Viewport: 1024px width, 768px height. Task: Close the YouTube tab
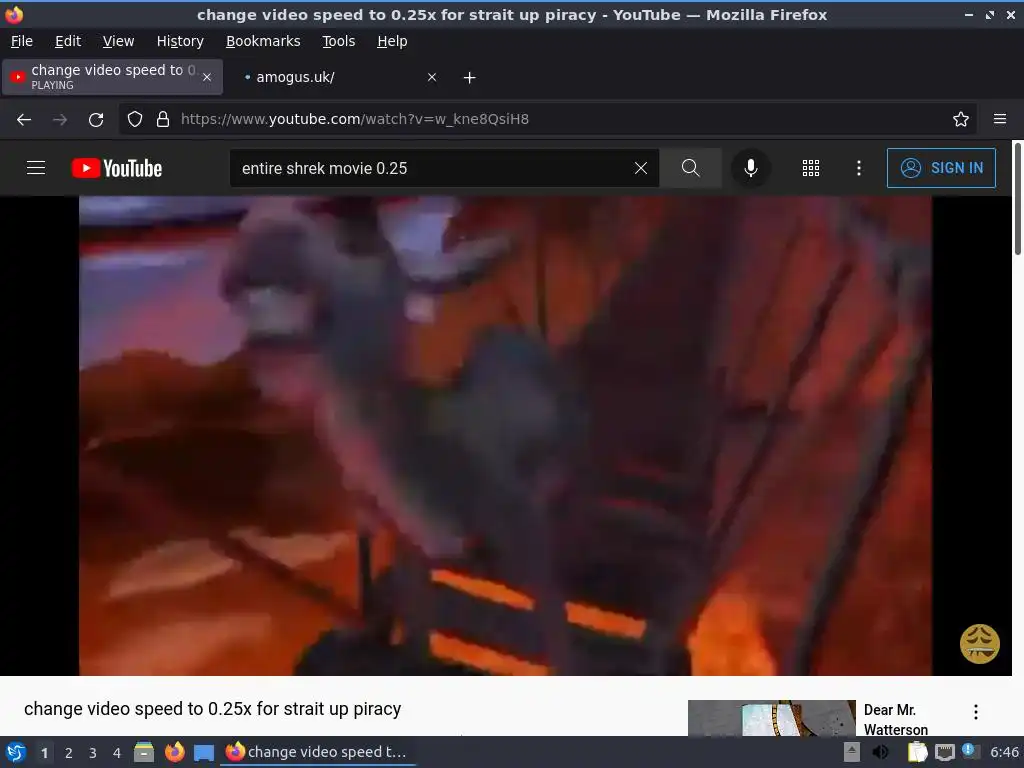coord(207,77)
